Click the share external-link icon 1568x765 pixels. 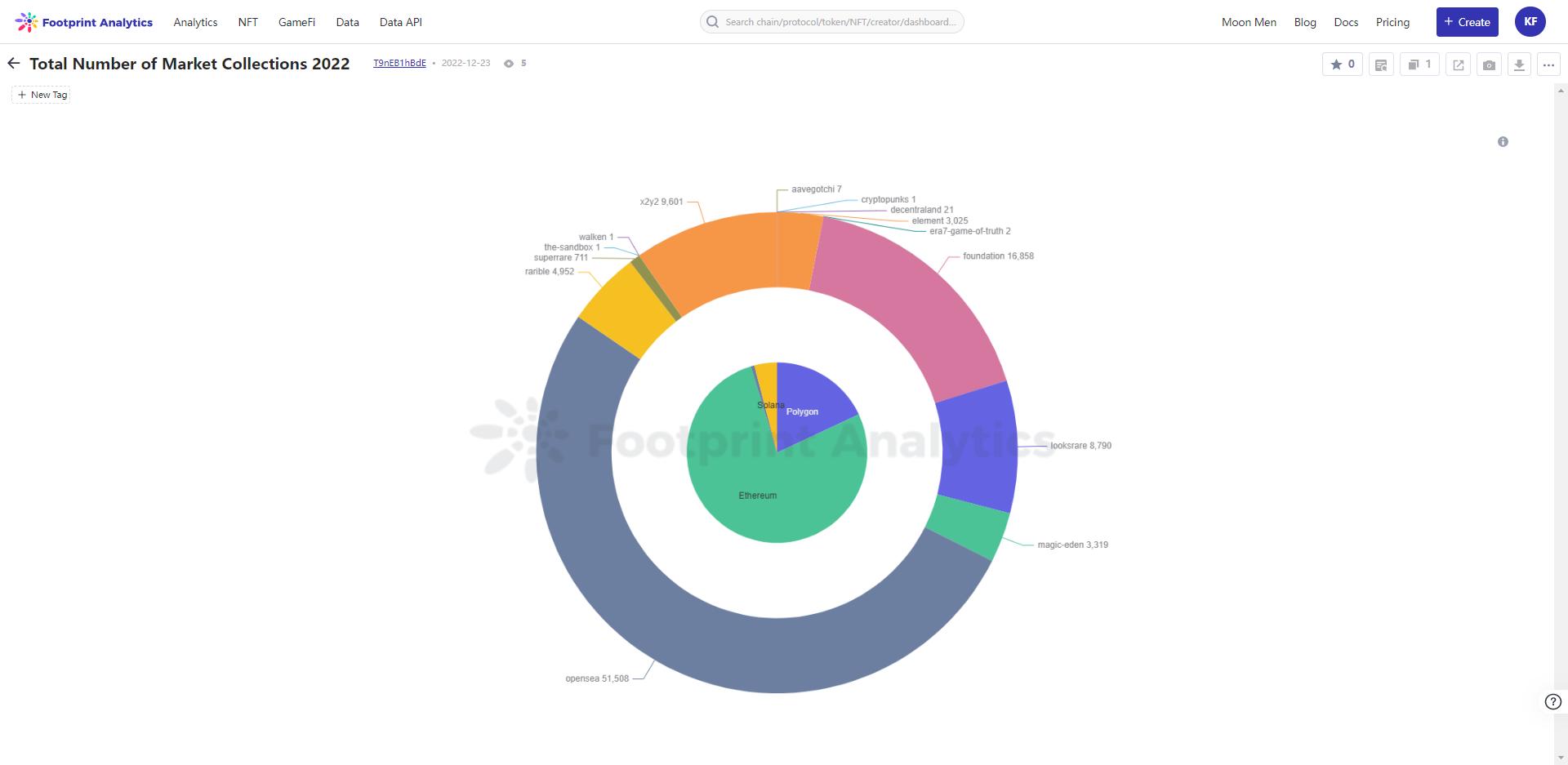(x=1458, y=65)
